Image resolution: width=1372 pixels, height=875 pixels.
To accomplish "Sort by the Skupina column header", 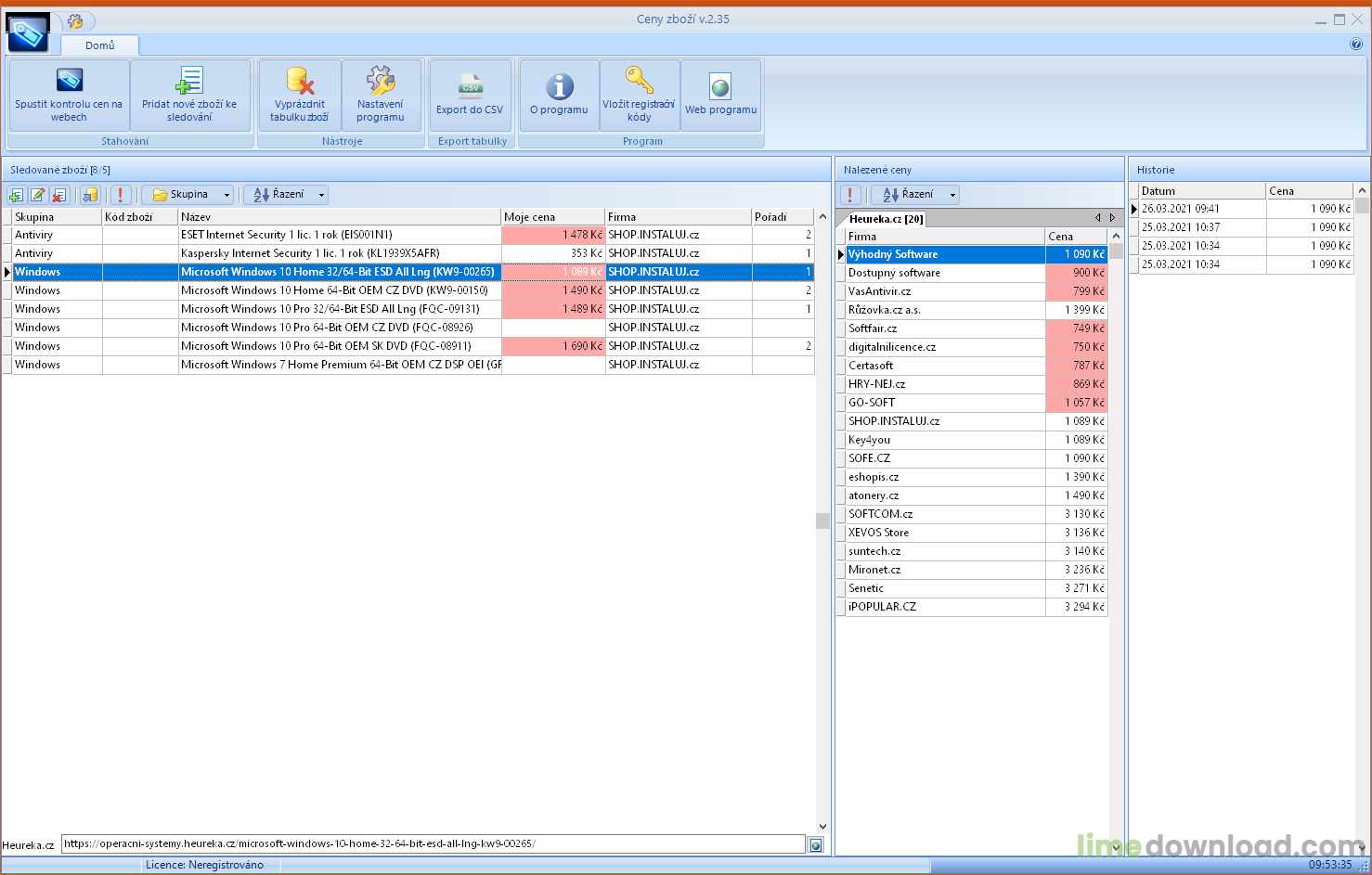I will point(57,217).
